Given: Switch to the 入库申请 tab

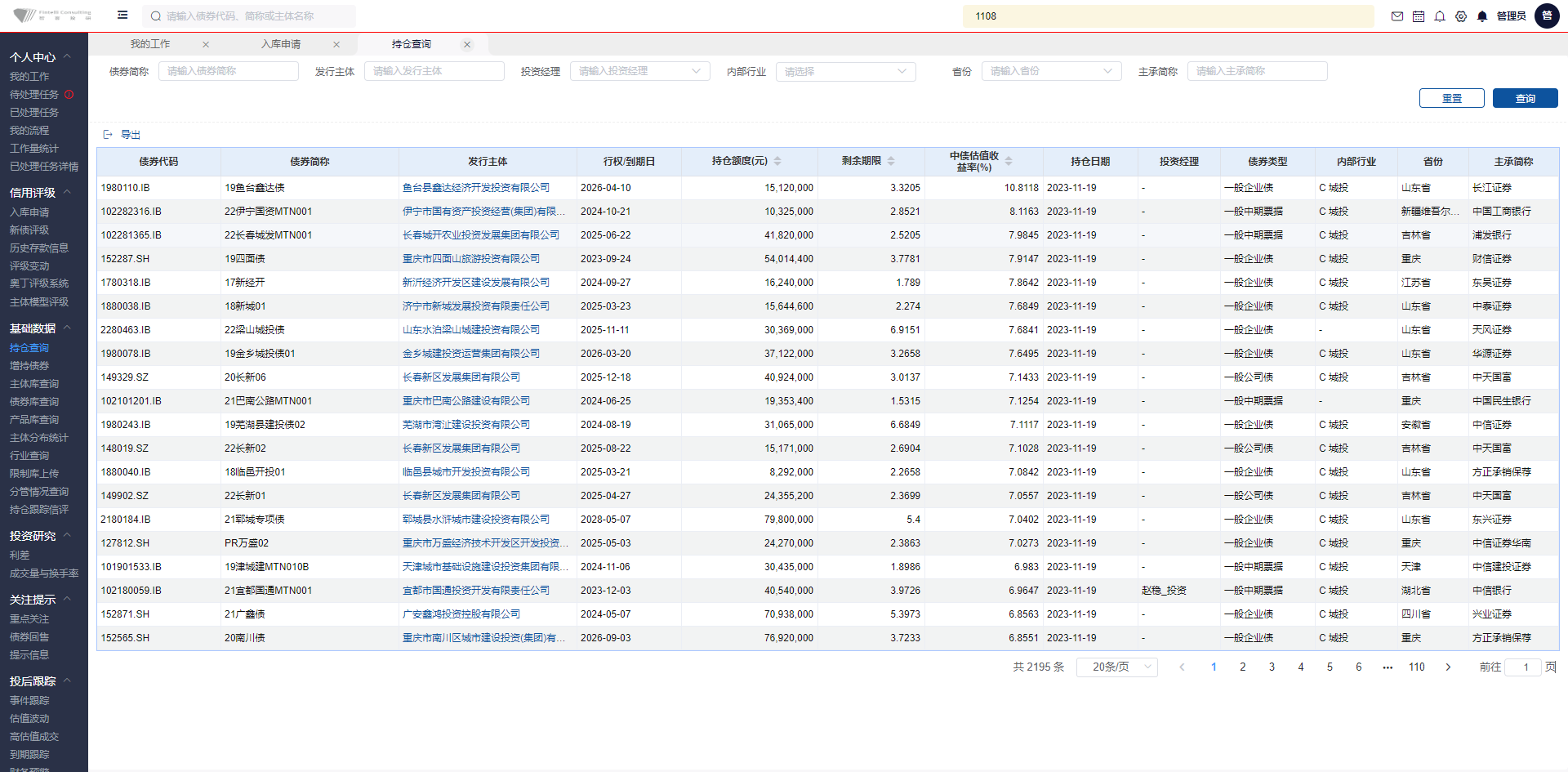Looking at the screenshot, I should pyautogui.click(x=281, y=44).
